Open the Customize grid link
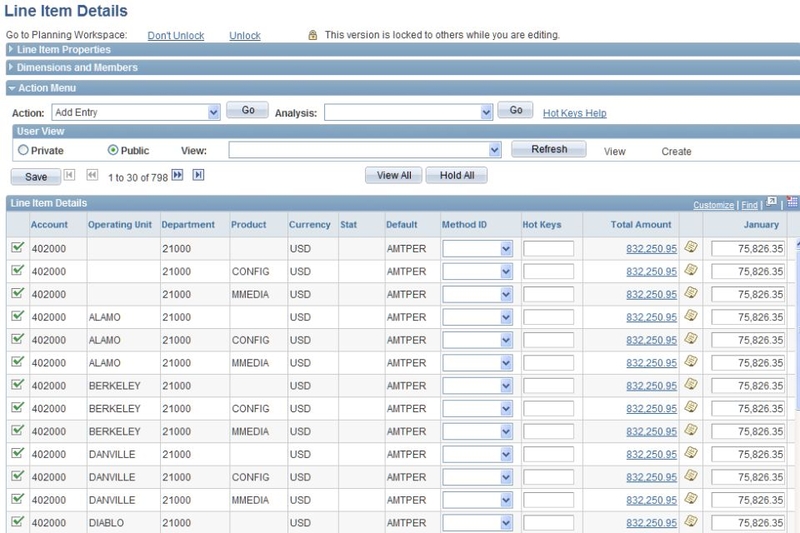The height and width of the screenshot is (533, 800). point(713,205)
